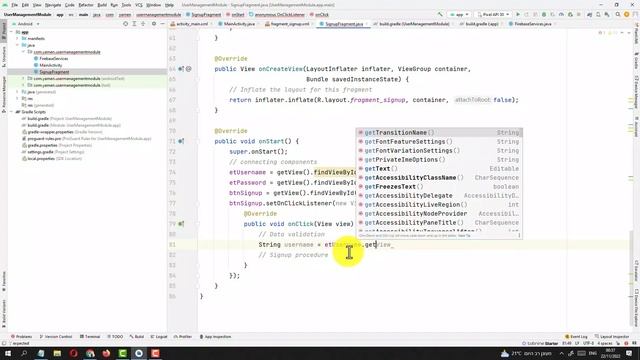Switch to the fragment_signup.xml tab
The image size is (640, 360).
click(290, 24)
